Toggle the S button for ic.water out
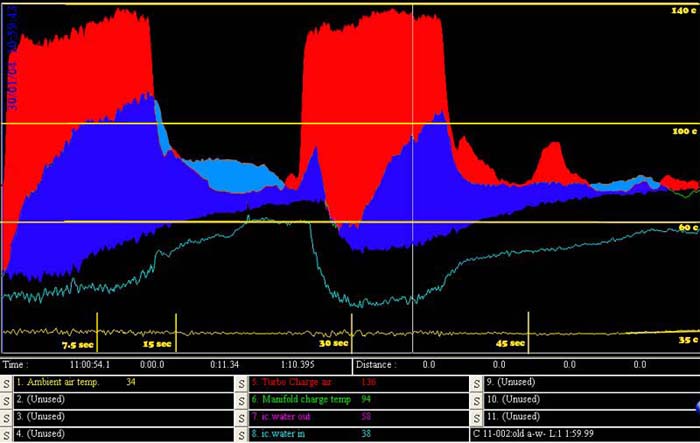 click(241, 418)
